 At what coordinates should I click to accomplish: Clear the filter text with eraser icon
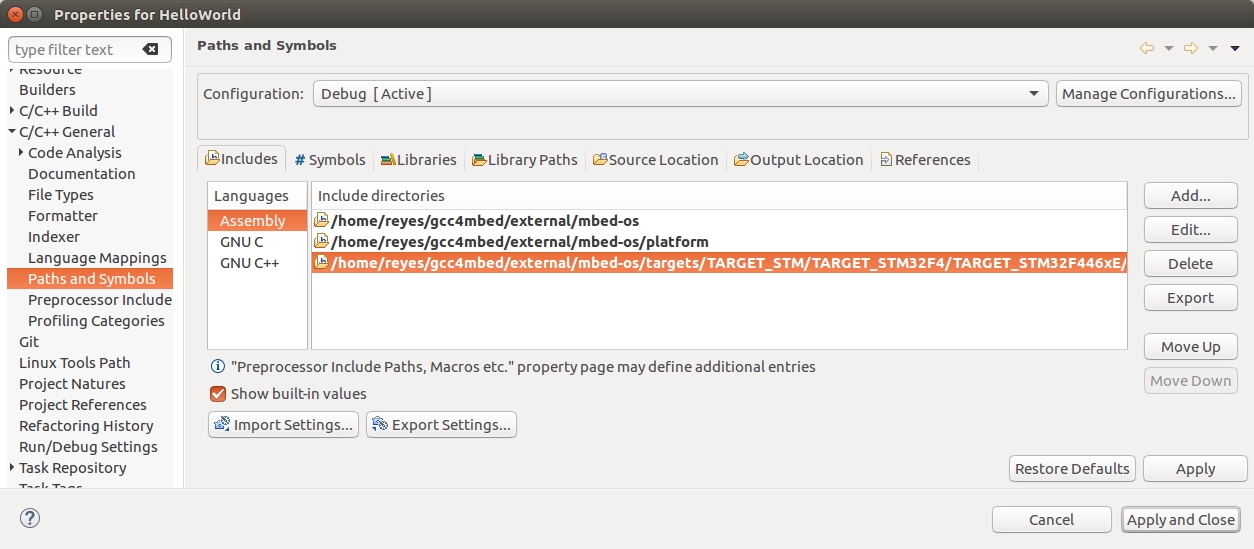[x=150, y=49]
